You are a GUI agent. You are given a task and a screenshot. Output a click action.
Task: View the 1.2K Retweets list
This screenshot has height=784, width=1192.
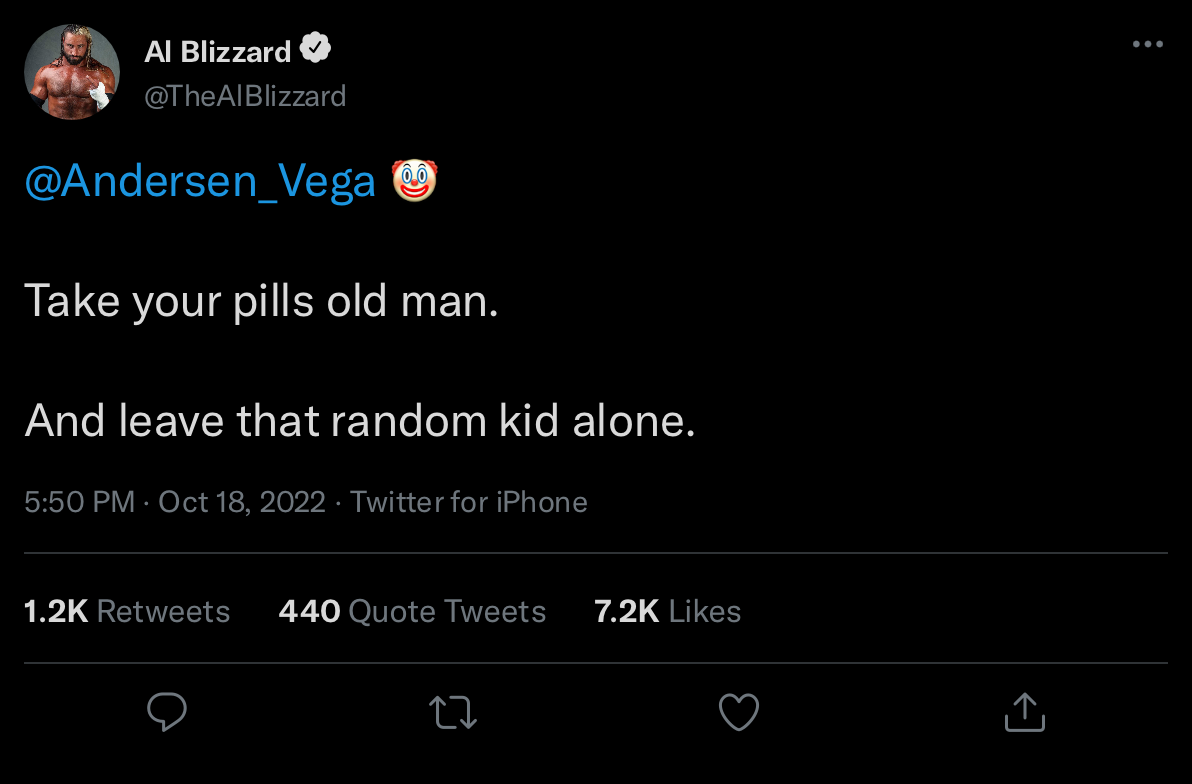[127, 611]
